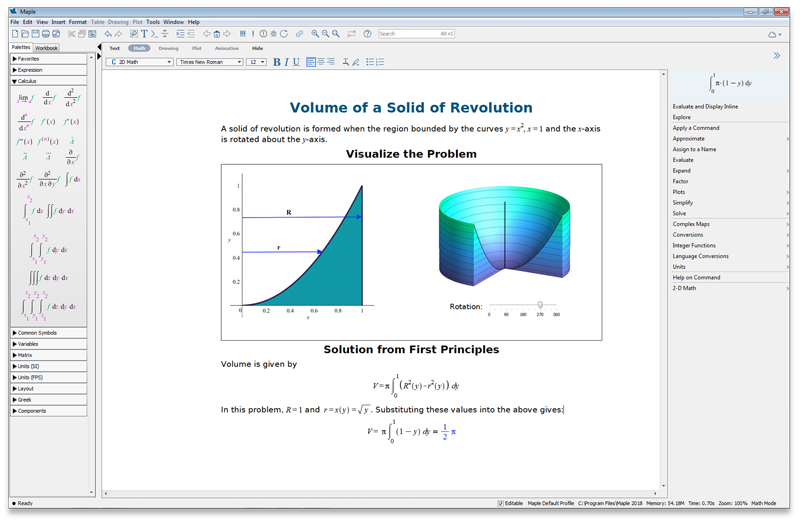Click the Rotation slider handle
Image resolution: width=800 pixels, height=523 pixels.
pyautogui.click(x=540, y=305)
